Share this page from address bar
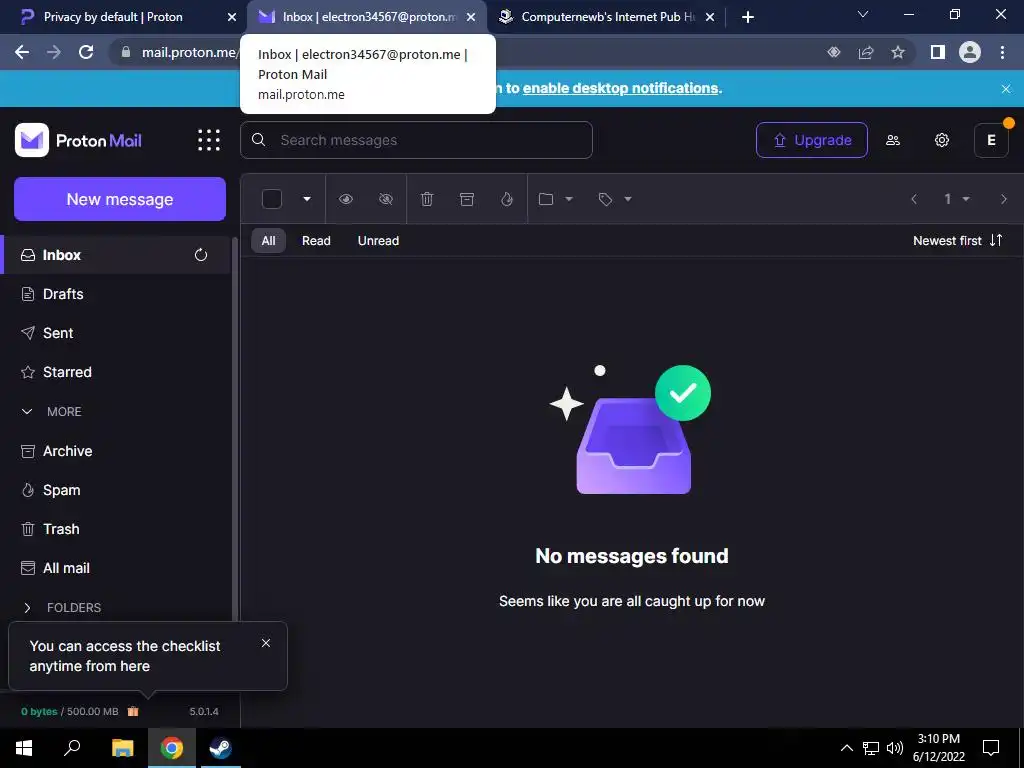Viewport: 1024px width, 768px height. pyautogui.click(x=866, y=52)
